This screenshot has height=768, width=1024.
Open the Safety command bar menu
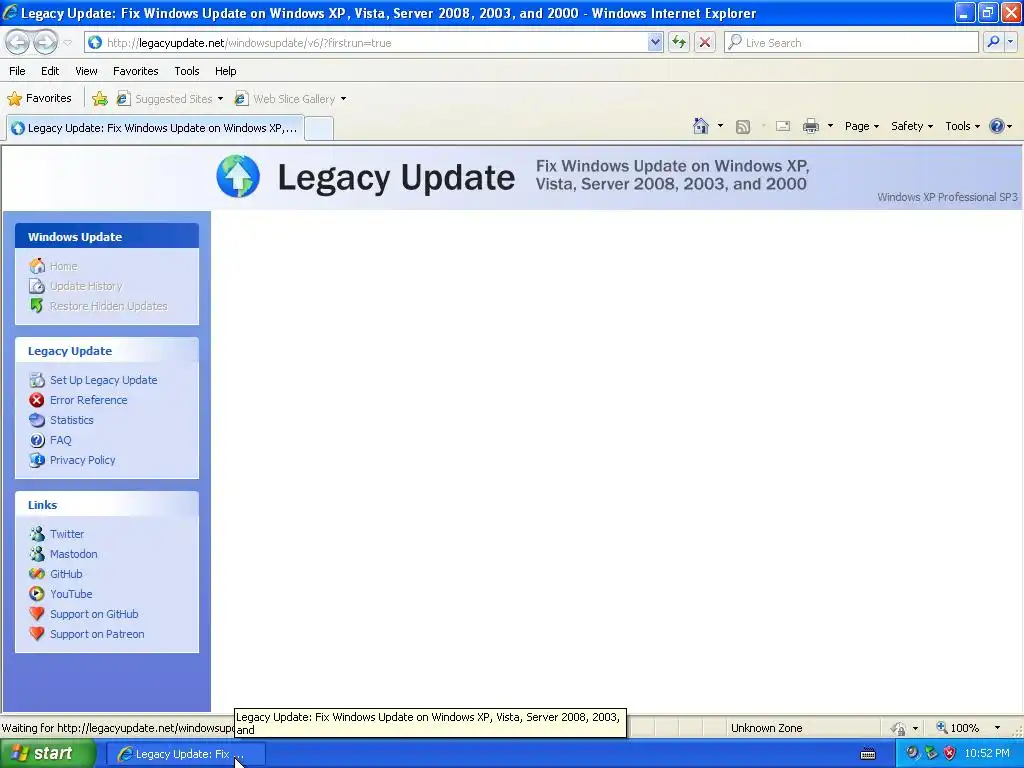point(912,126)
